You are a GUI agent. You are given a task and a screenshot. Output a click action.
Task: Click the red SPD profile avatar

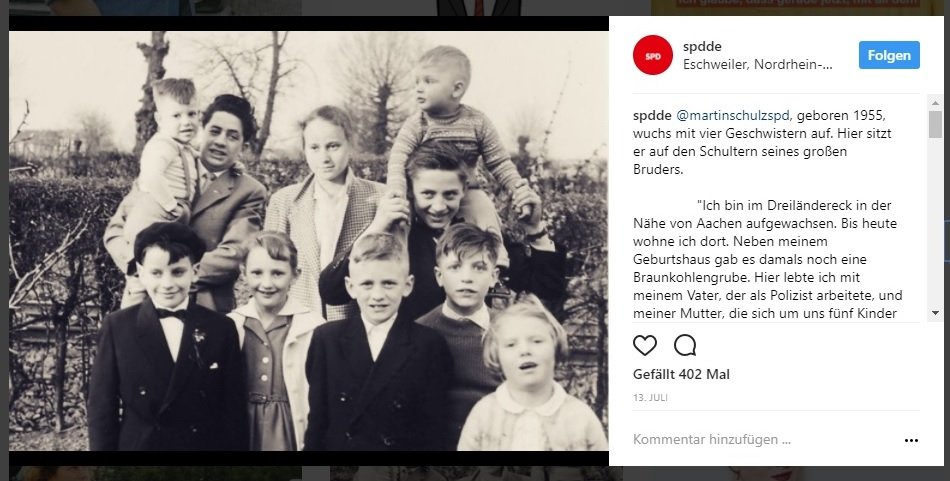pyautogui.click(x=653, y=55)
